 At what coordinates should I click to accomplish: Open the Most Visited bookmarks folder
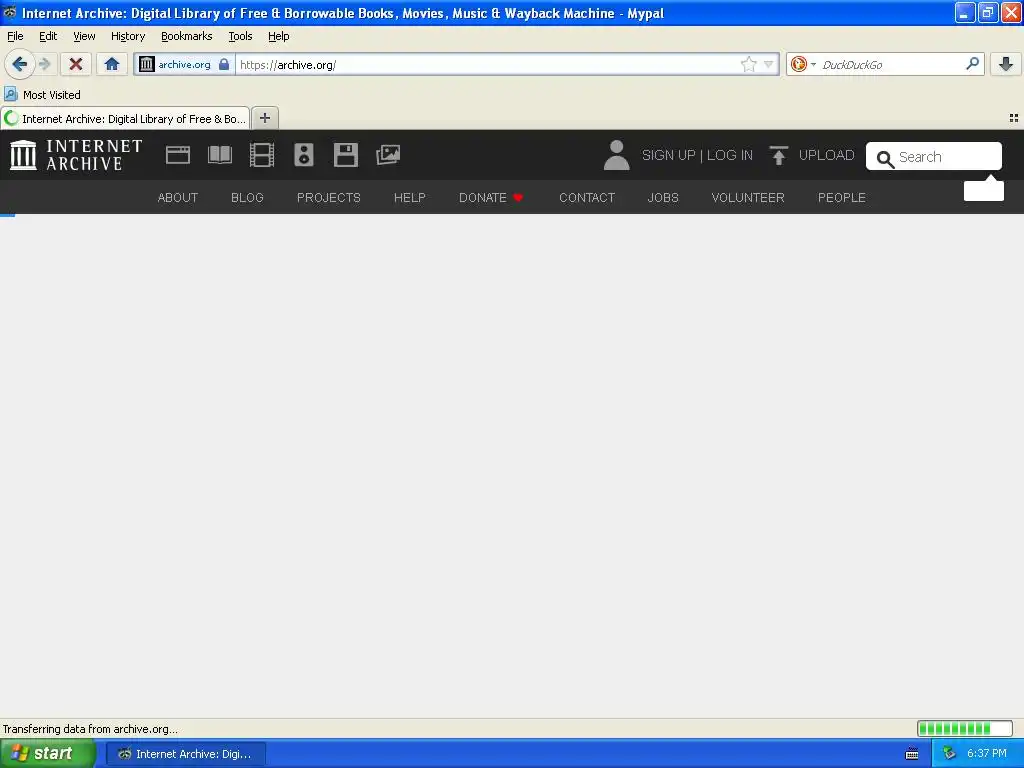pyautogui.click(x=43, y=95)
